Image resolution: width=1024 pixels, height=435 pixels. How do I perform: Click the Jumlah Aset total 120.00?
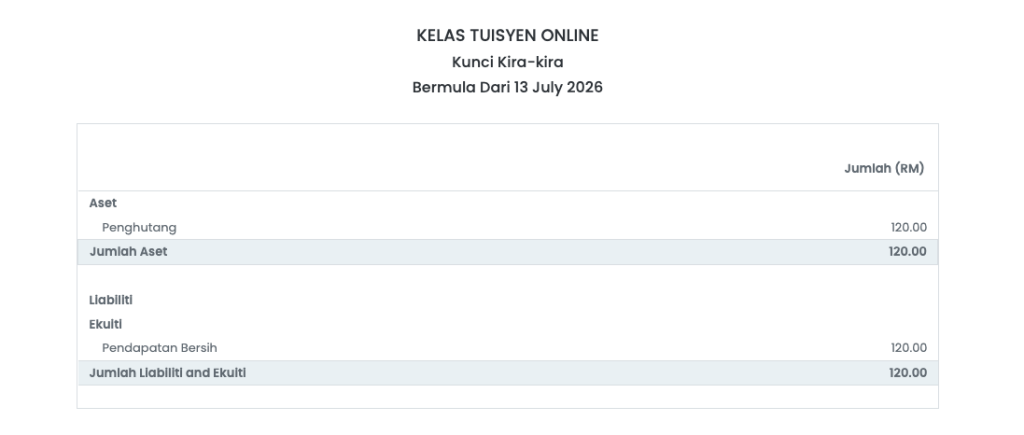pos(907,251)
